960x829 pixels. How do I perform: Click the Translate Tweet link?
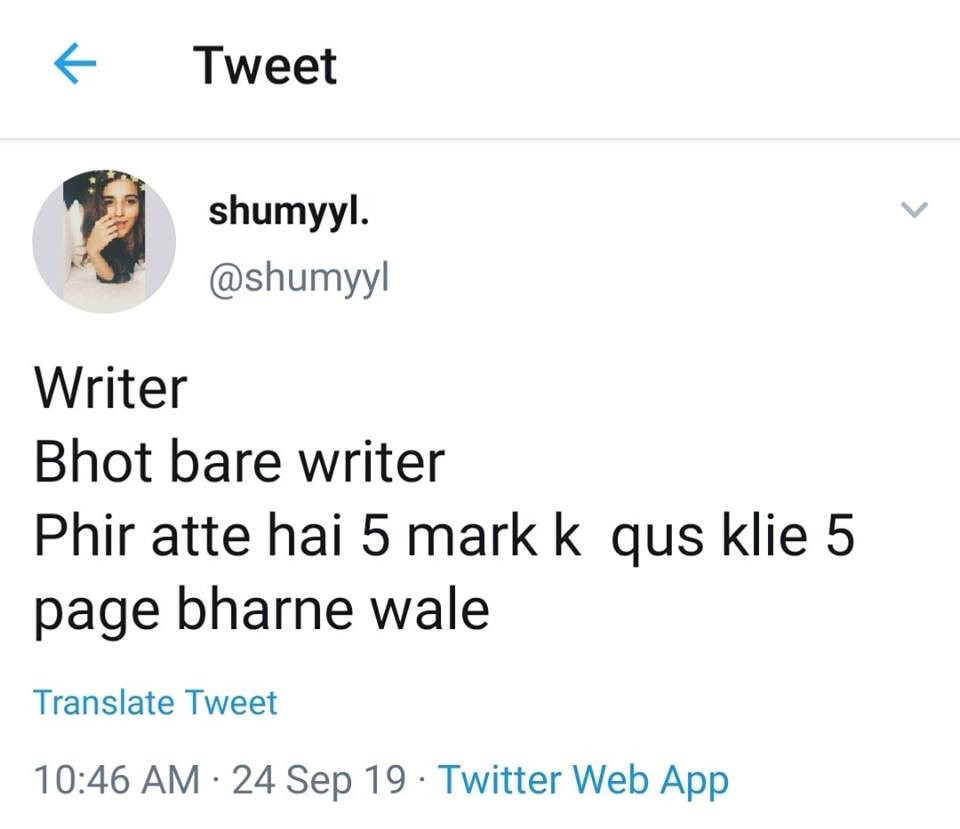tap(156, 702)
